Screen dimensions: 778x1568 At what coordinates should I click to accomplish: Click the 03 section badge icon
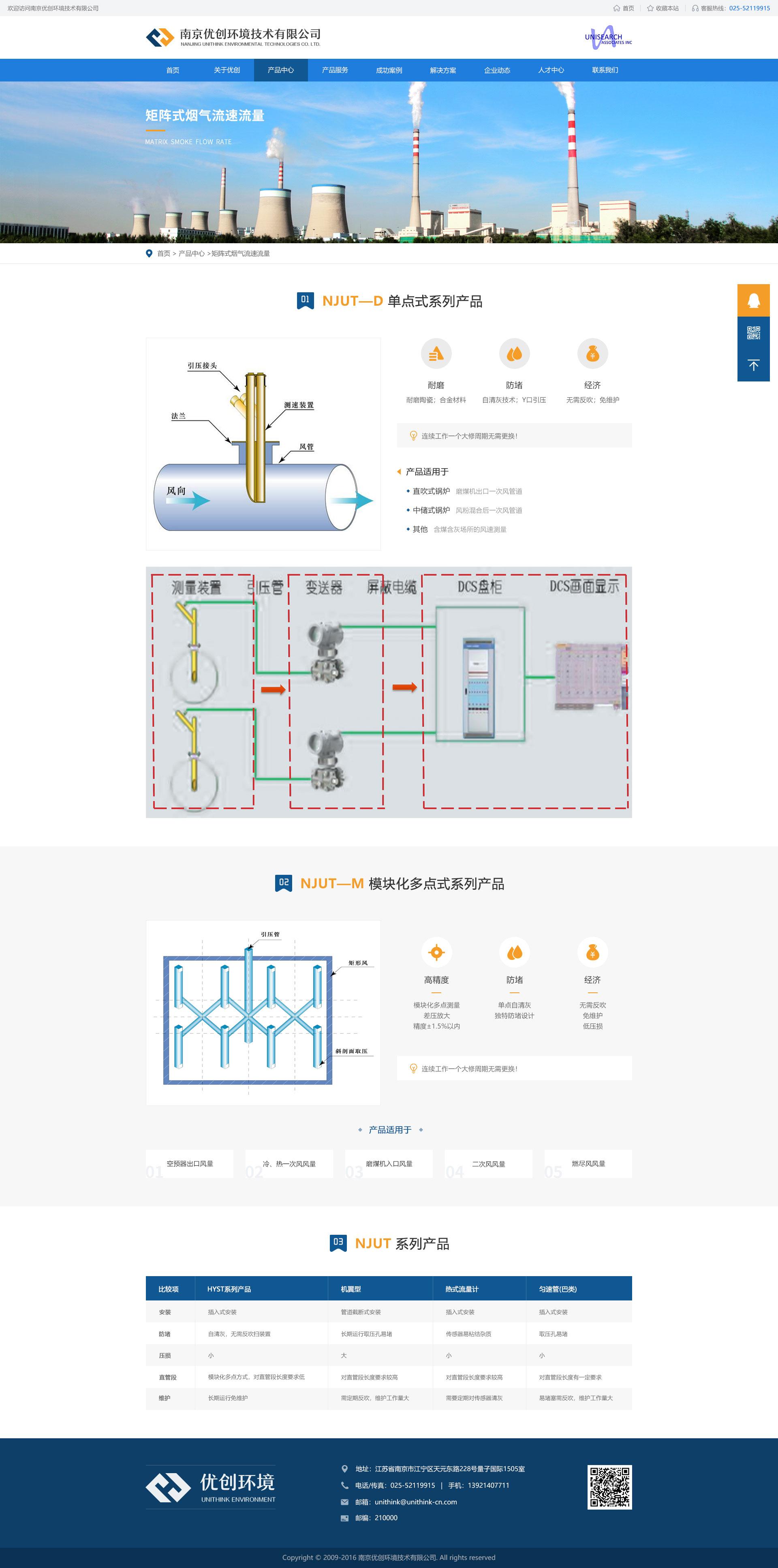pyautogui.click(x=338, y=1243)
